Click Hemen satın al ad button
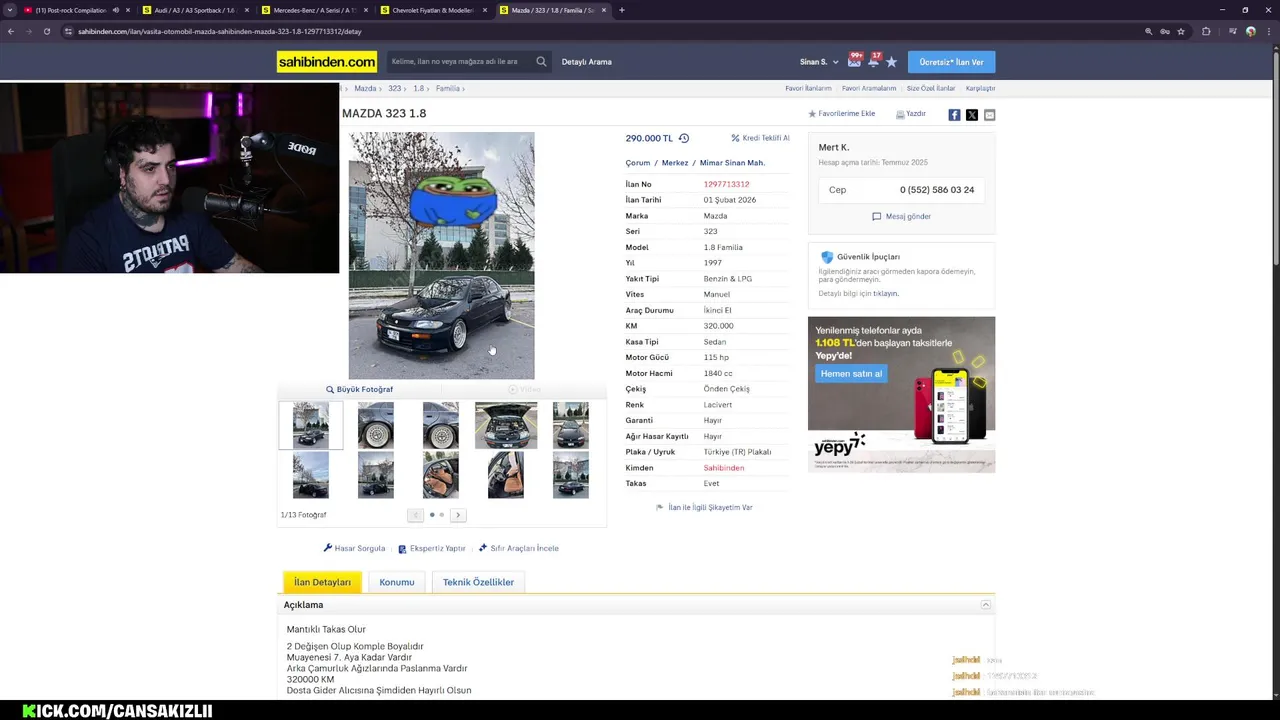Viewport: 1280px width, 720px height. (x=851, y=373)
